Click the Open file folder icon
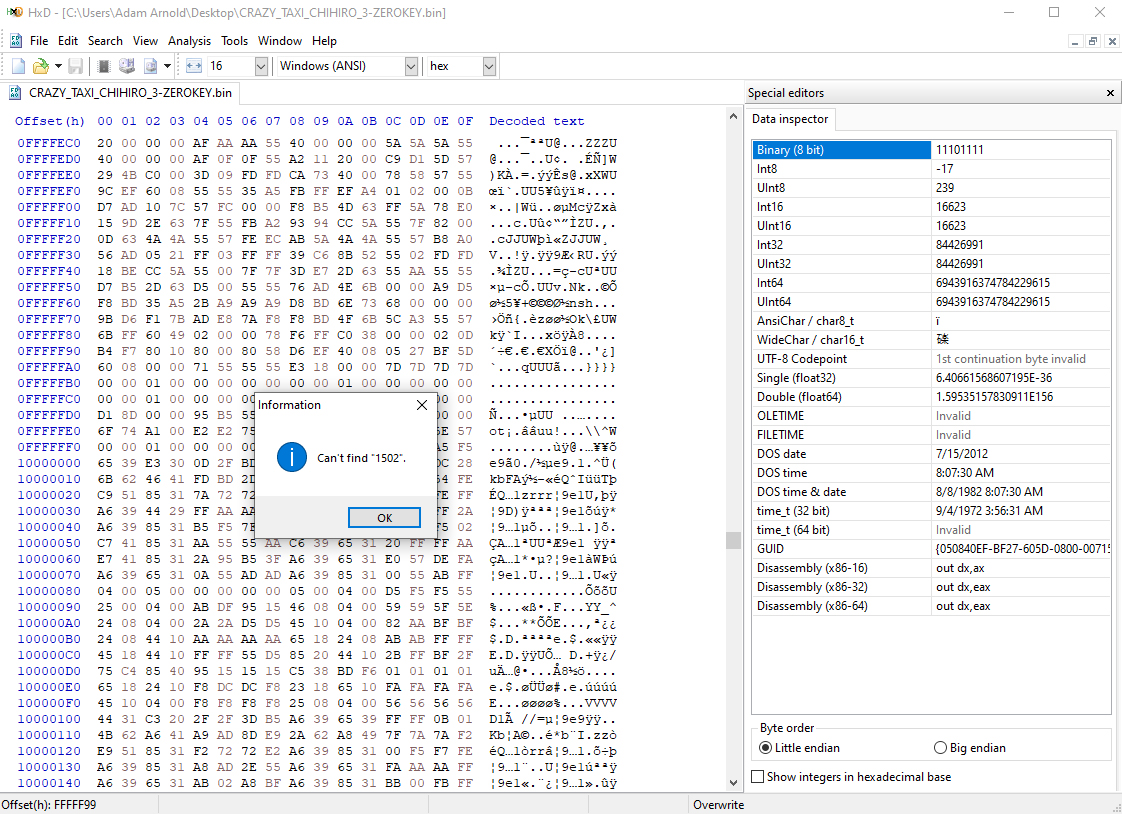This screenshot has width=1122, height=814. [x=41, y=67]
